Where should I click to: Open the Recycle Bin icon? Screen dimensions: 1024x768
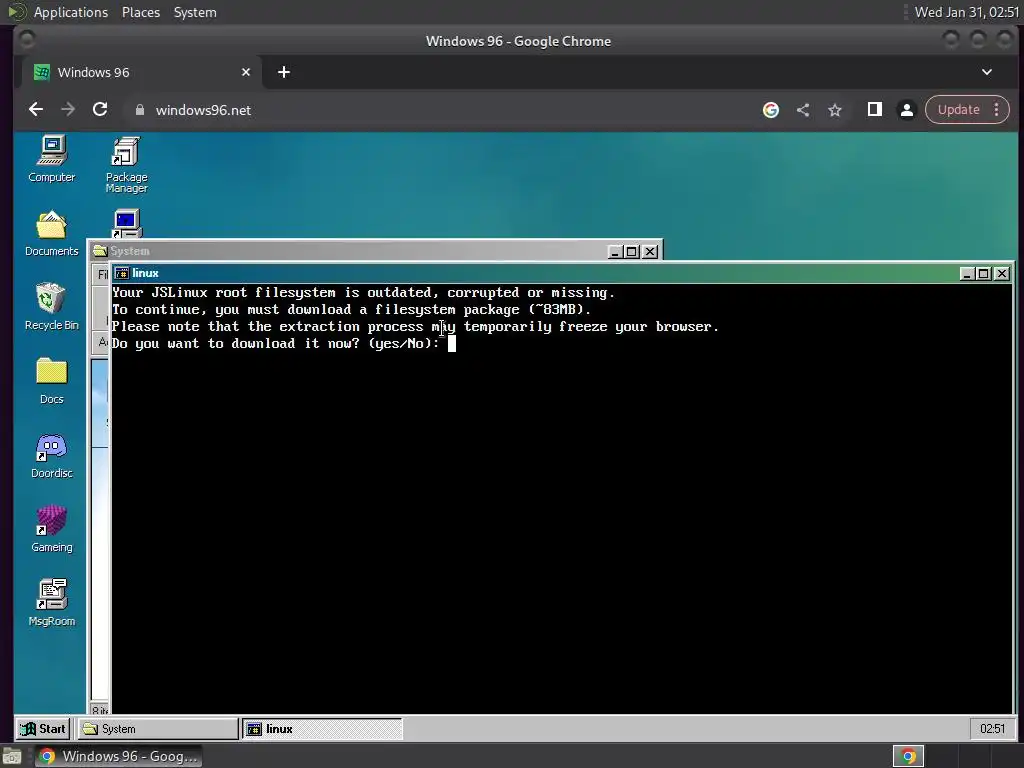click(52, 307)
